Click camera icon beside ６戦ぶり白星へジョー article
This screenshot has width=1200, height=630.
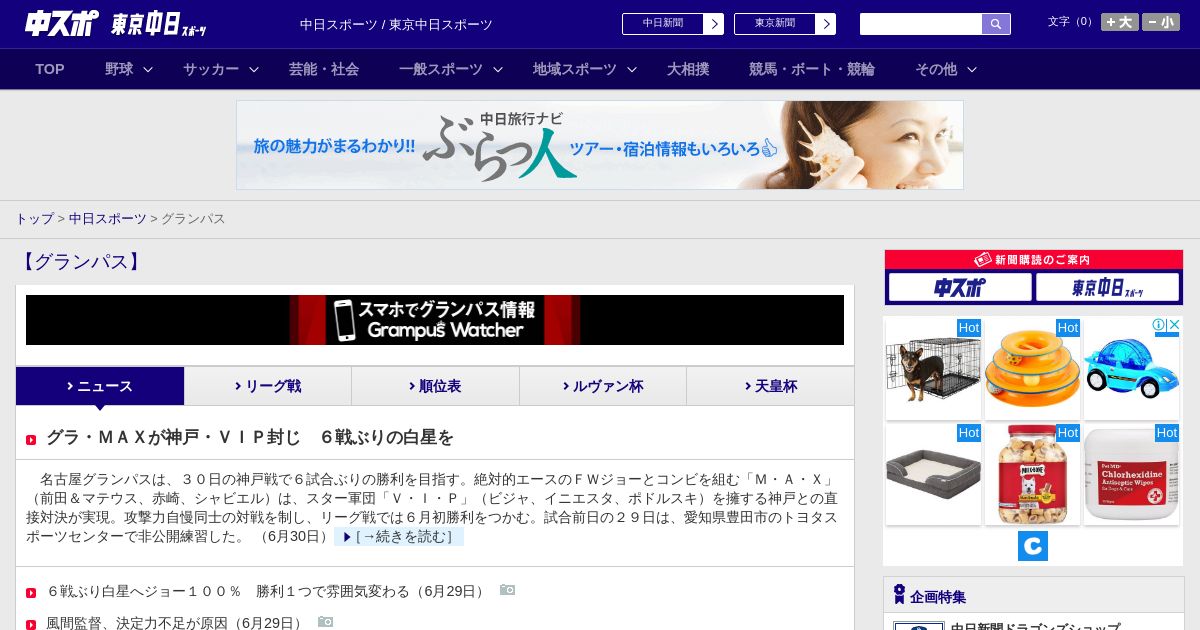coord(507,590)
